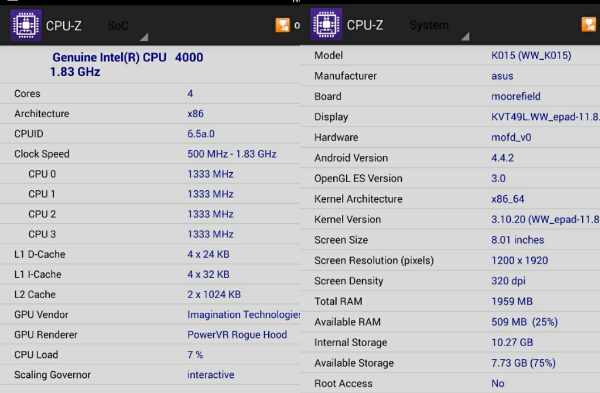Select the Root Access row
The width and height of the screenshot is (600, 393).
tap(450, 383)
